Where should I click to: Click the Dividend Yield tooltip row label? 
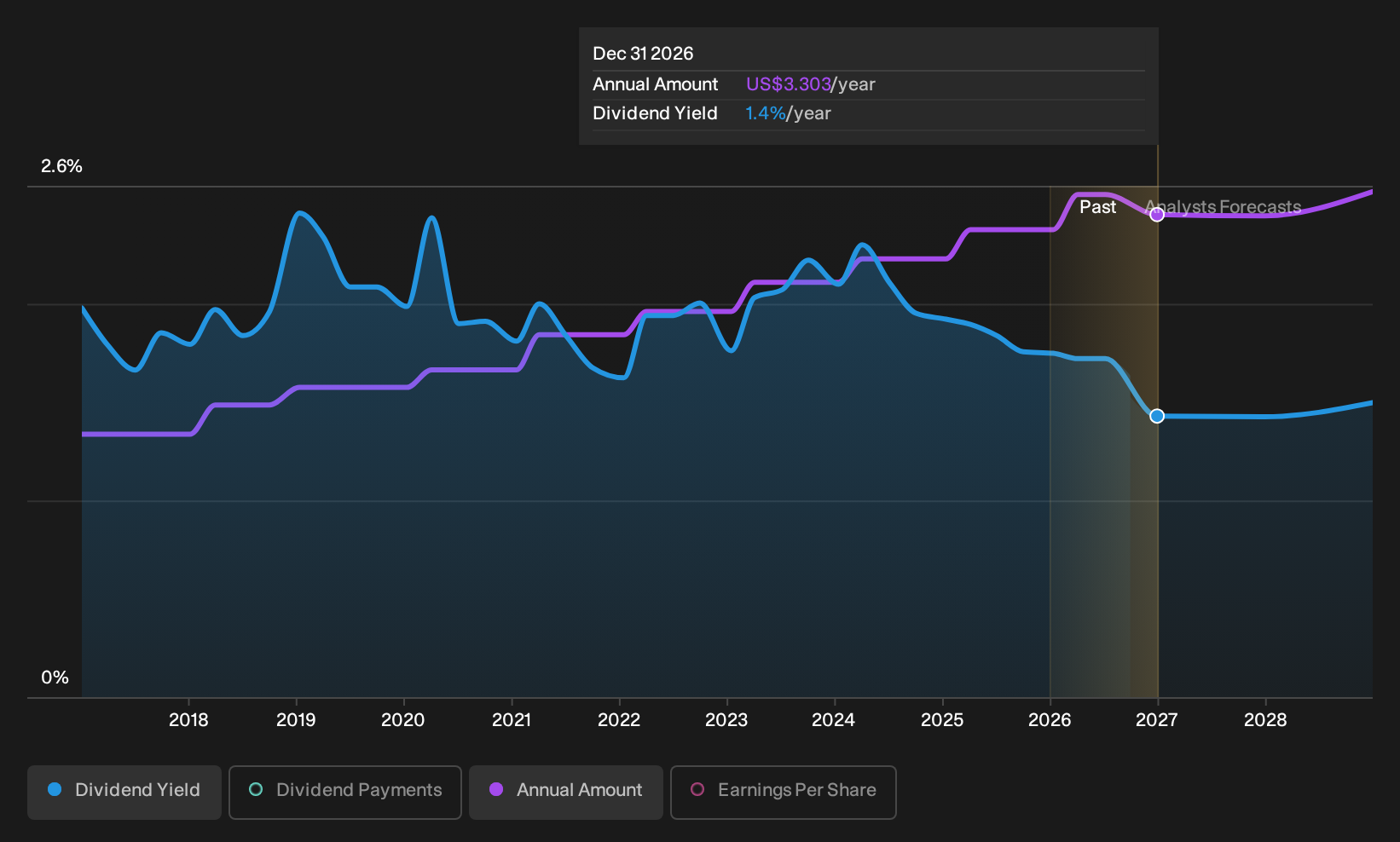pyautogui.click(x=655, y=113)
